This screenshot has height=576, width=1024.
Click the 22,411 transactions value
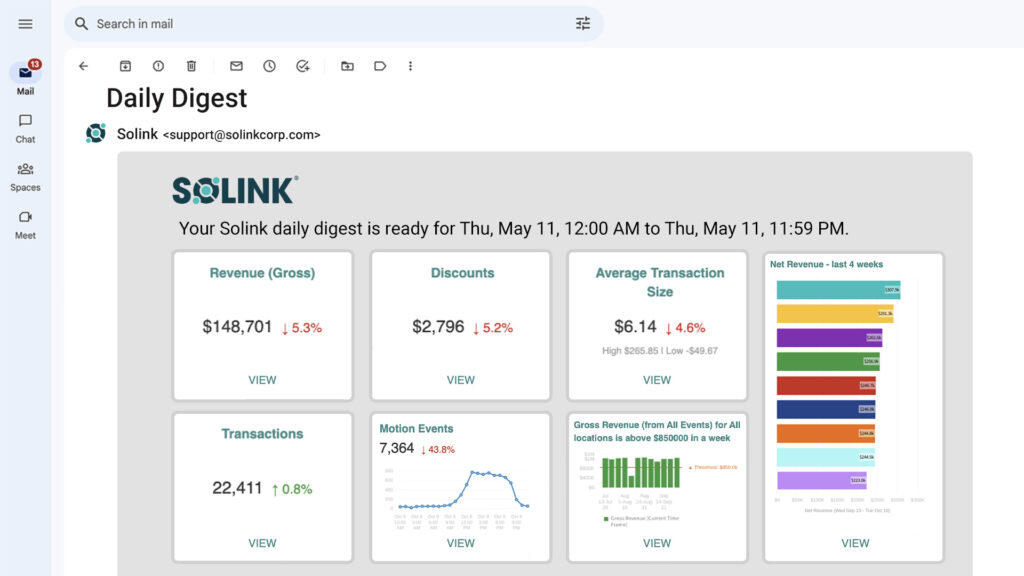tap(237, 488)
